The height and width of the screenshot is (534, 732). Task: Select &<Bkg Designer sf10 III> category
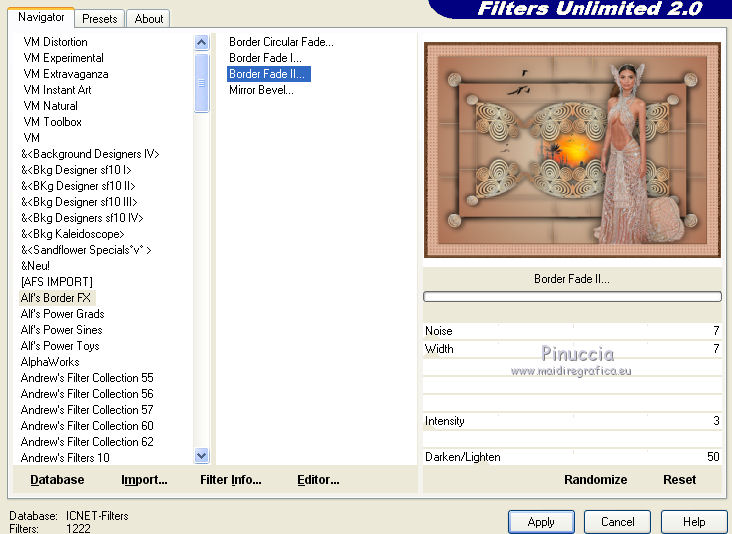79,202
